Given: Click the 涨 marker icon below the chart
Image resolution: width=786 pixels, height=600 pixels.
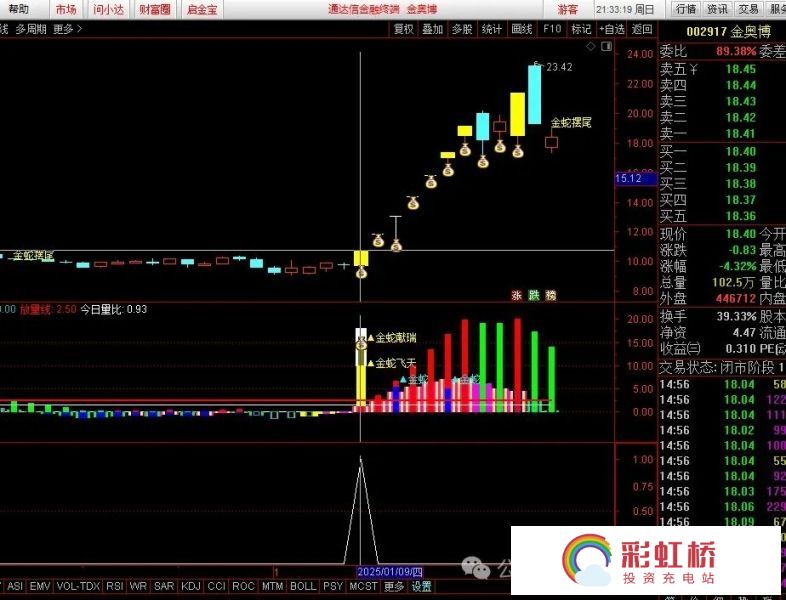Looking at the screenshot, I should coord(517,296).
